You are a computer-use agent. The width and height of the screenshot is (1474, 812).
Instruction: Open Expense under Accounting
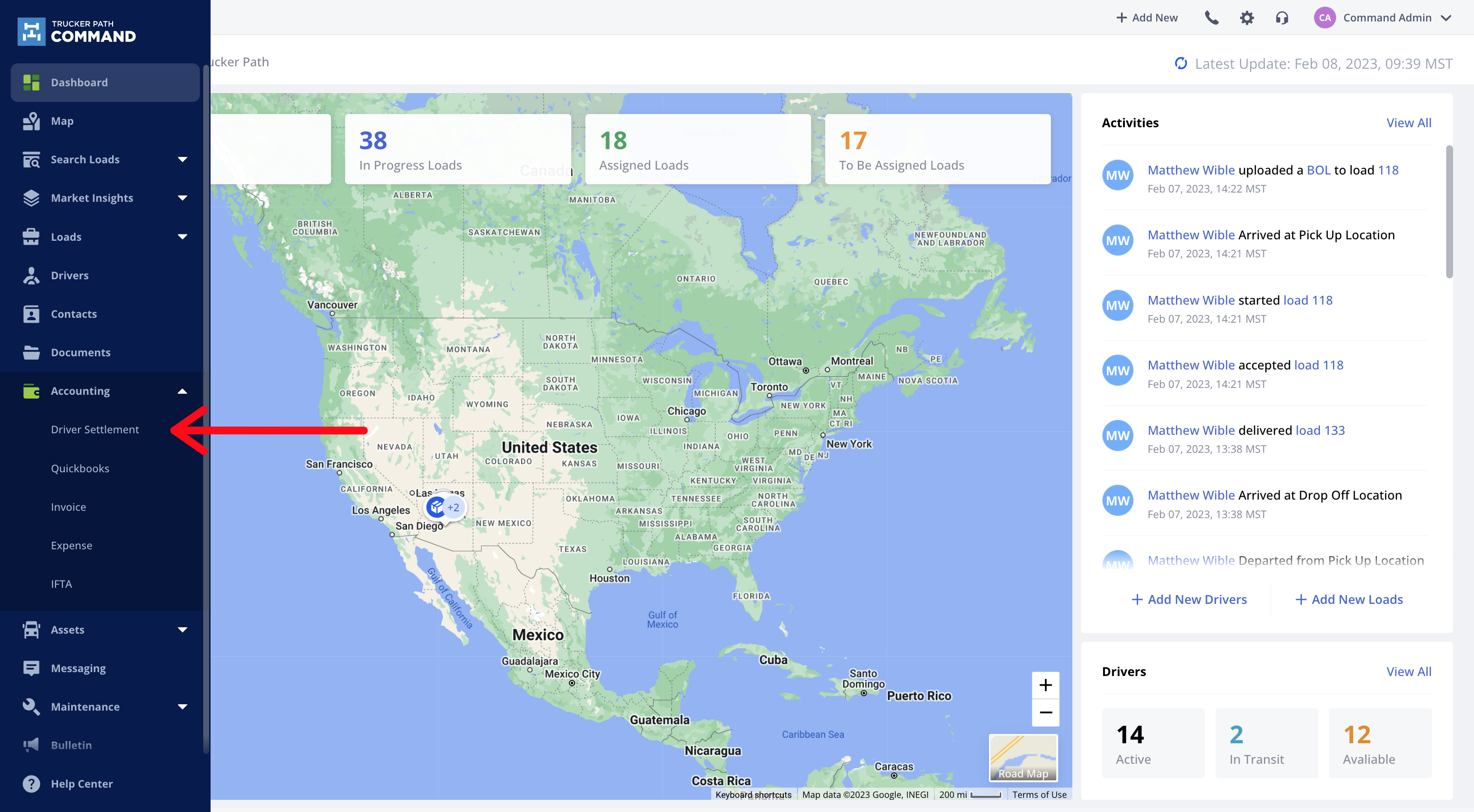72,545
